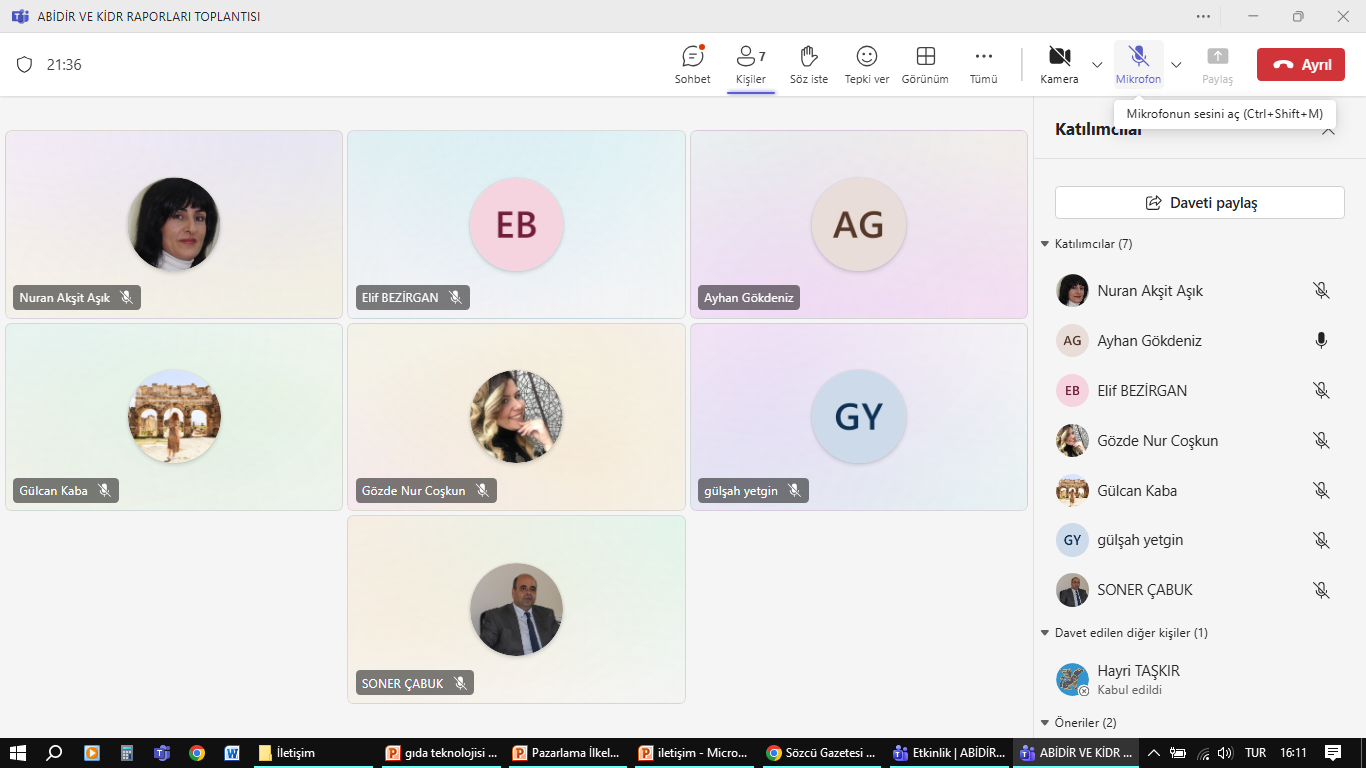The height and width of the screenshot is (768, 1366).
Task: Toggle the Kişiler participants panel
Action: click(x=751, y=65)
